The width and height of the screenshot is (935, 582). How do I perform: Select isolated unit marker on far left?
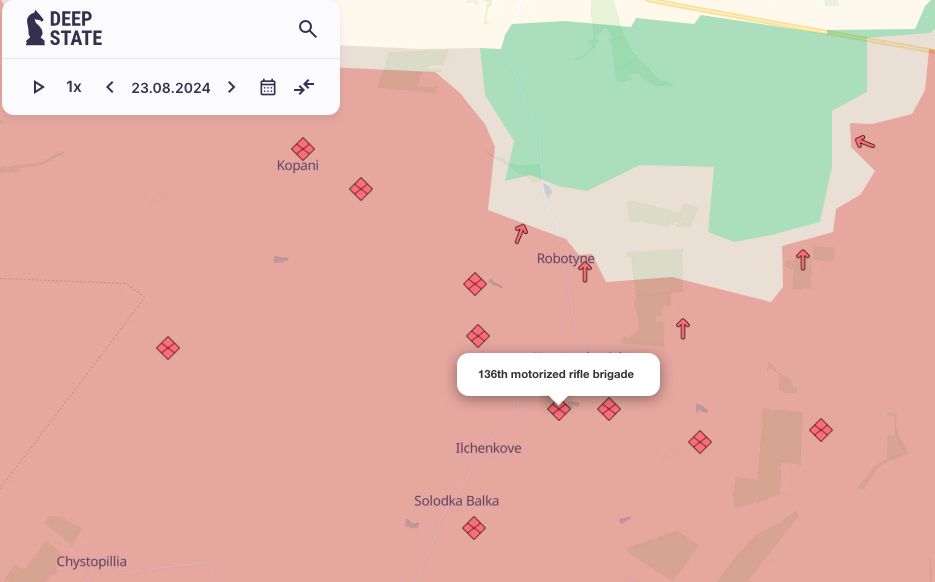point(168,348)
